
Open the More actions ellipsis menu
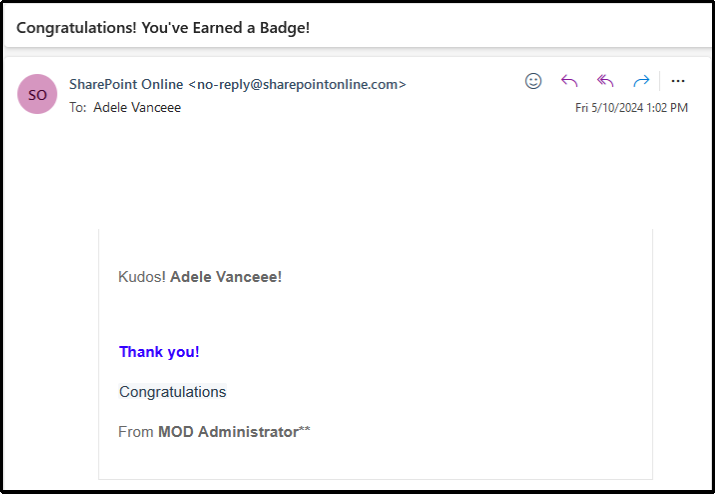[678, 81]
